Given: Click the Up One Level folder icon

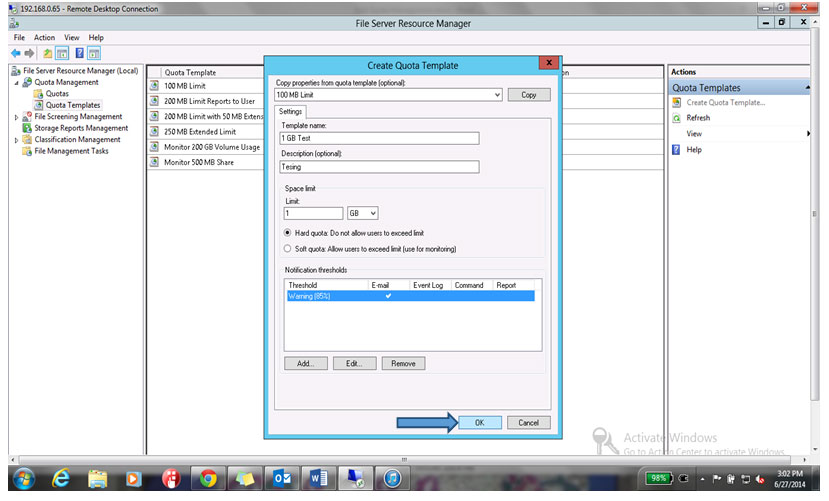Looking at the screenshot, I should pyautogui.click(x=48, y=53).
